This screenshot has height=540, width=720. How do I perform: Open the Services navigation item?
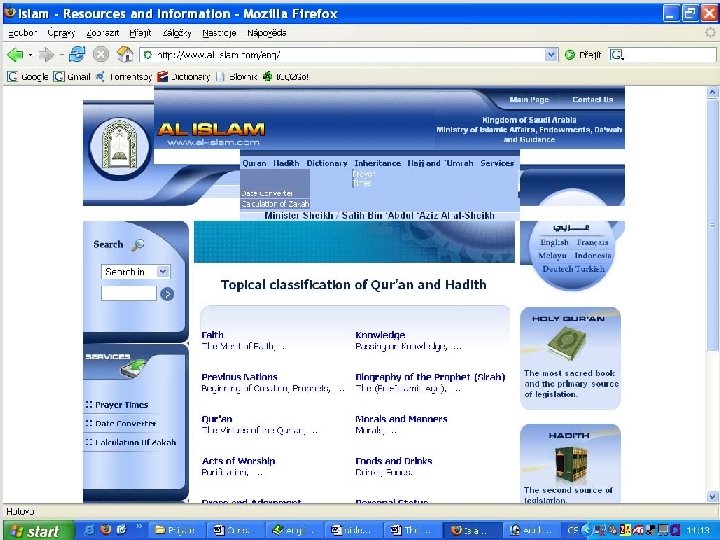tap(497, 163)
